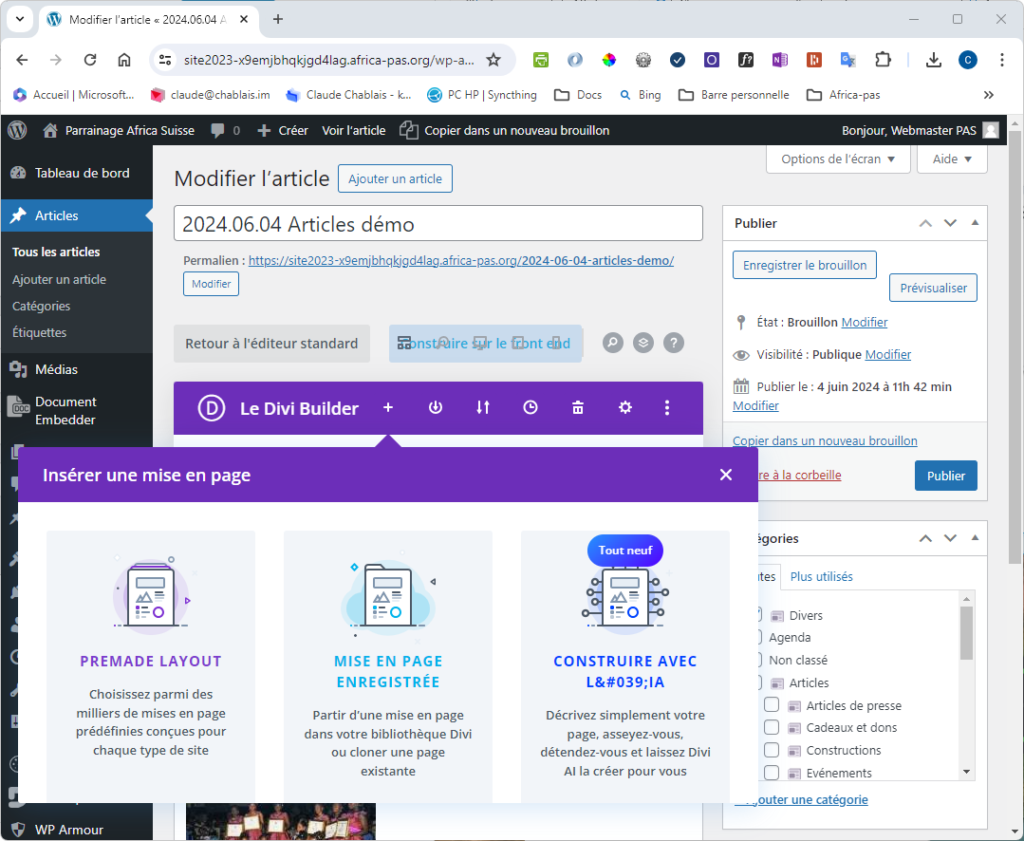Switch to the Plus utilisés tab
The height and width of the screenshot is (841, 1024).
pos(821,576)
